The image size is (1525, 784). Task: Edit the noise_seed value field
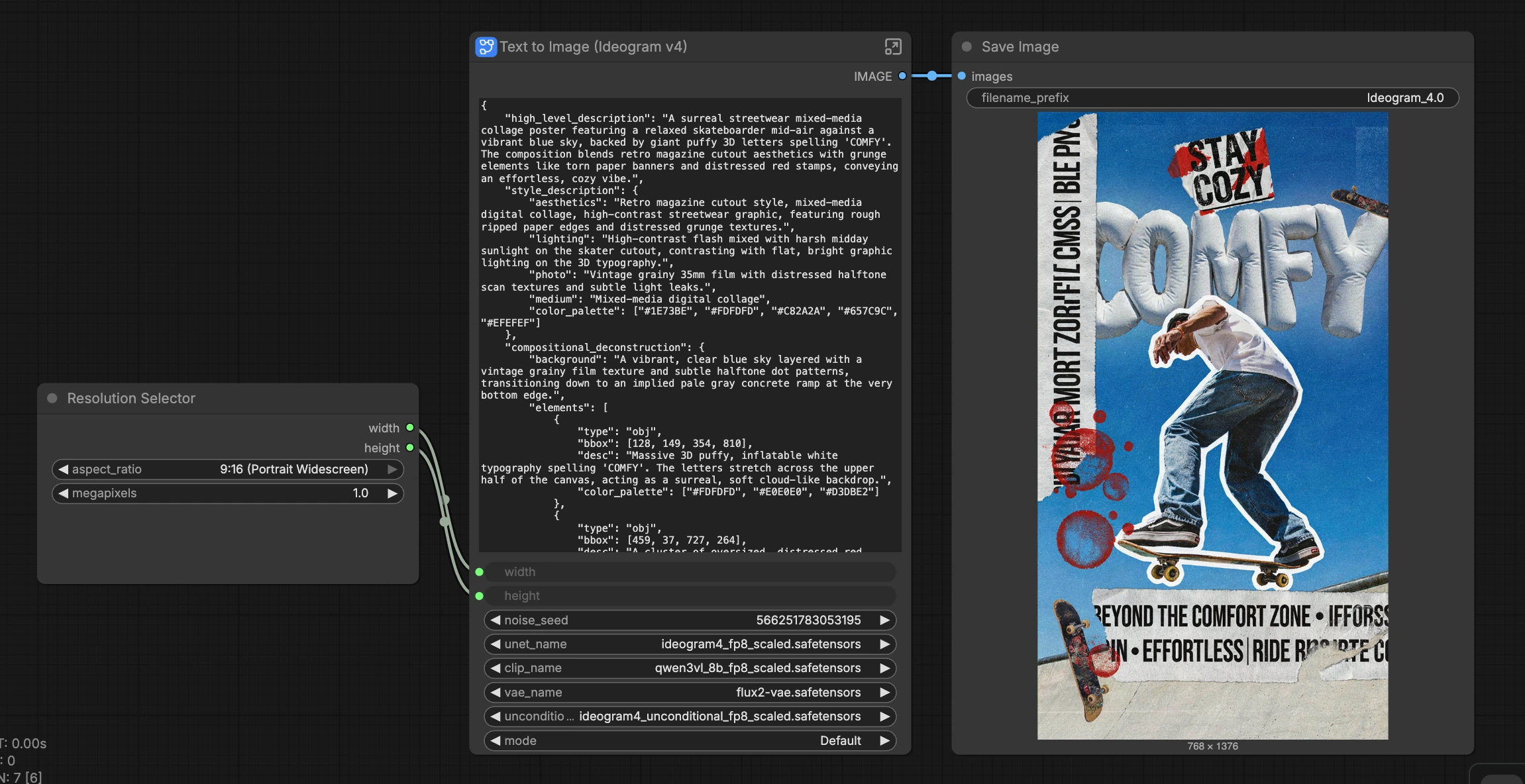tap(690, 620)
